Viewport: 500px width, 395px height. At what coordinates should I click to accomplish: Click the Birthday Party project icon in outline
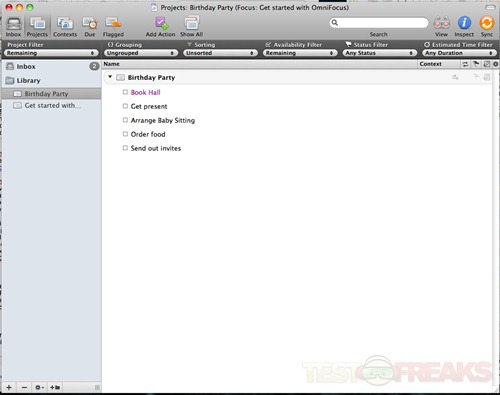click(120, 78)
